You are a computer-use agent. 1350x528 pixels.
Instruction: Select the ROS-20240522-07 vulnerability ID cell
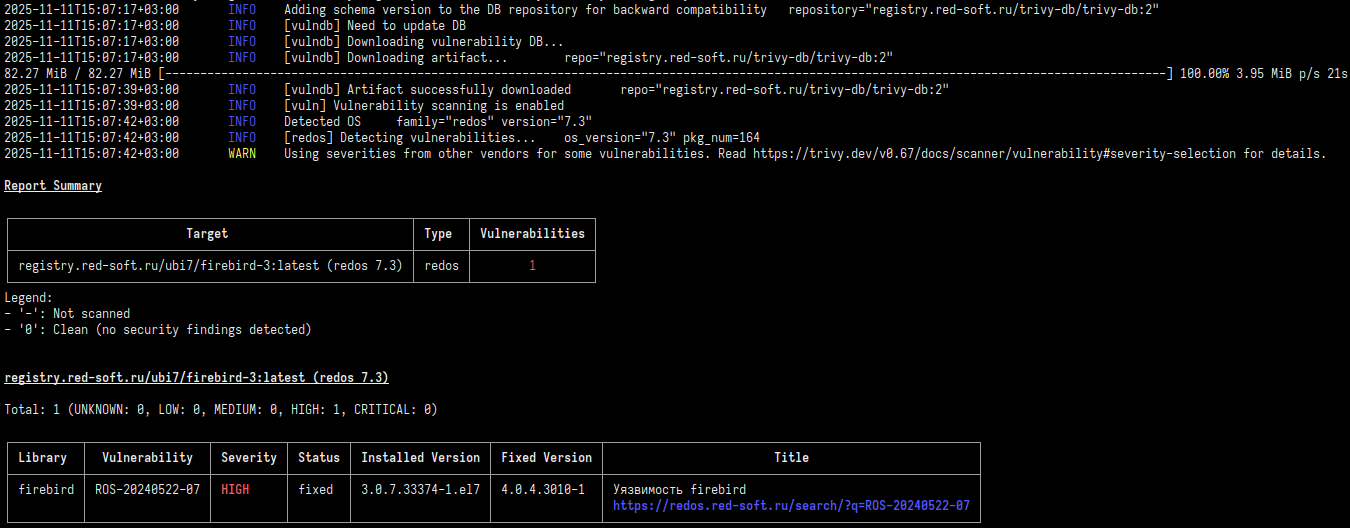147,490
